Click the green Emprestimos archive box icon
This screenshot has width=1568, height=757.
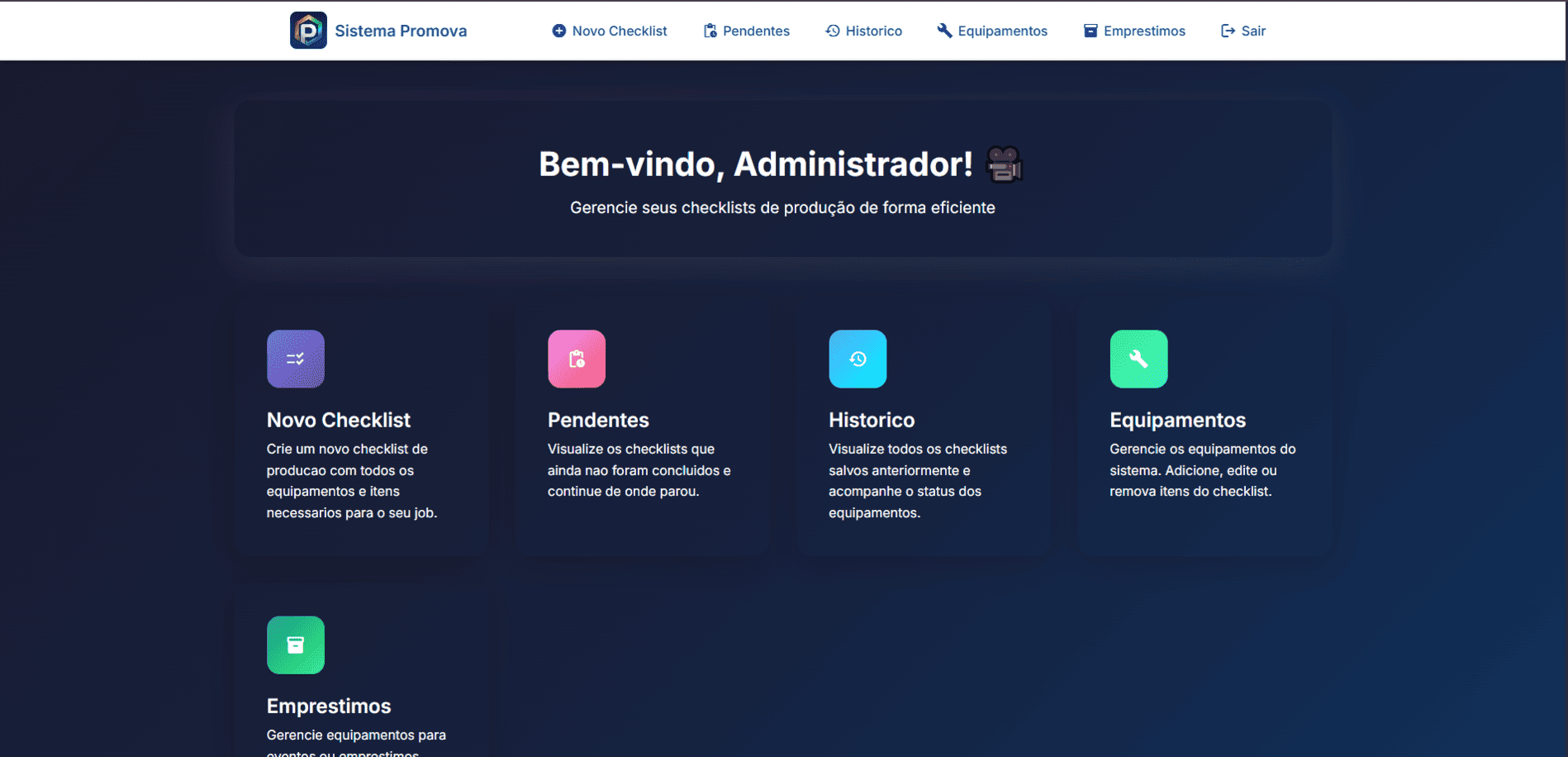click(296, 645)
